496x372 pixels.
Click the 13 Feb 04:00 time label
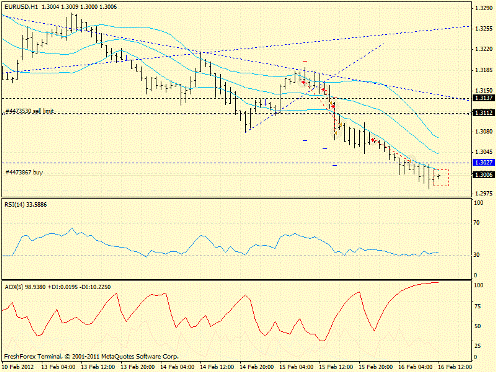pyautogui.click(x=58, y=367)
